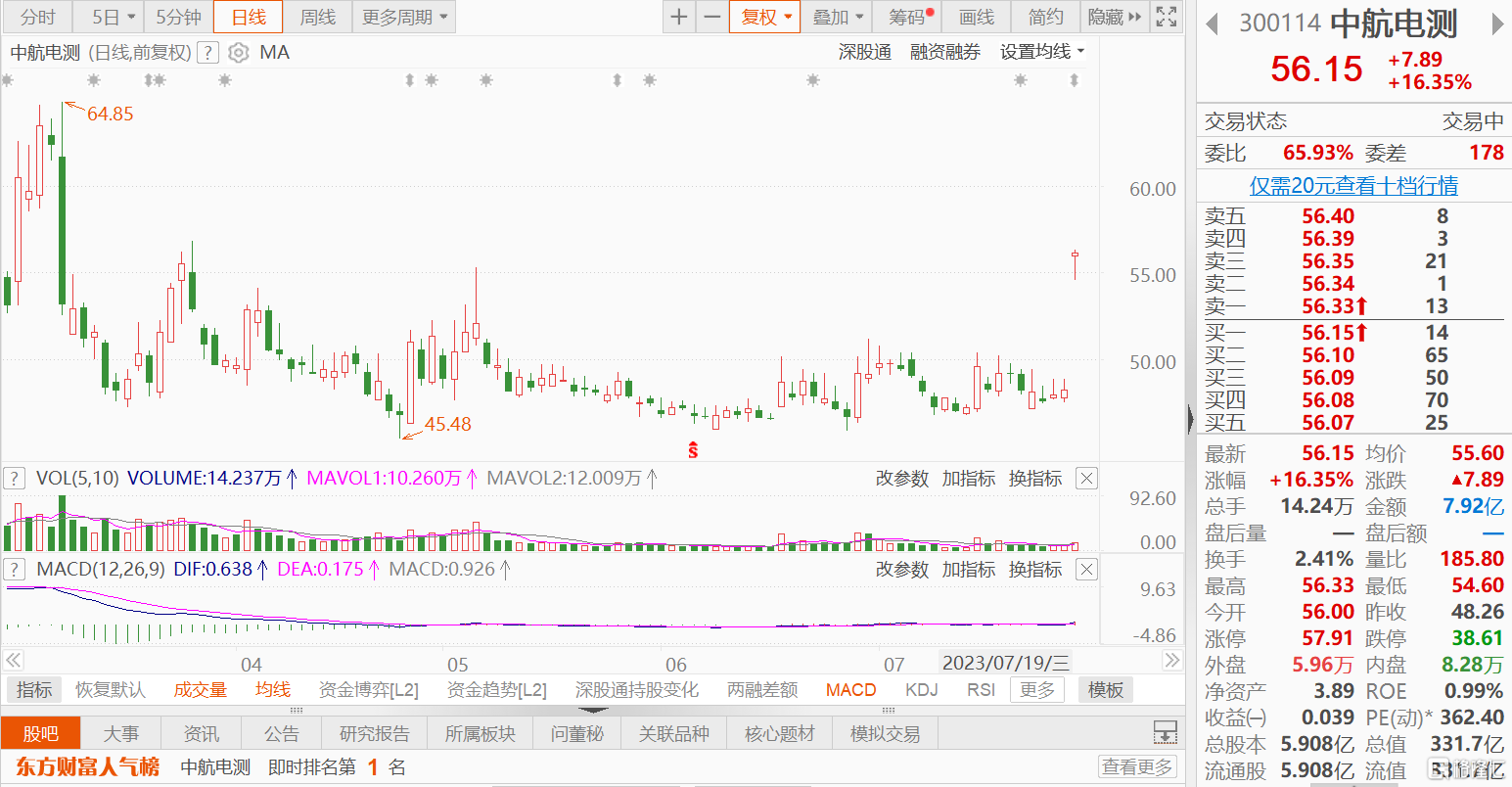
Task: Open 复权 adjustment dropdown
Action: (x=765, y=18)
